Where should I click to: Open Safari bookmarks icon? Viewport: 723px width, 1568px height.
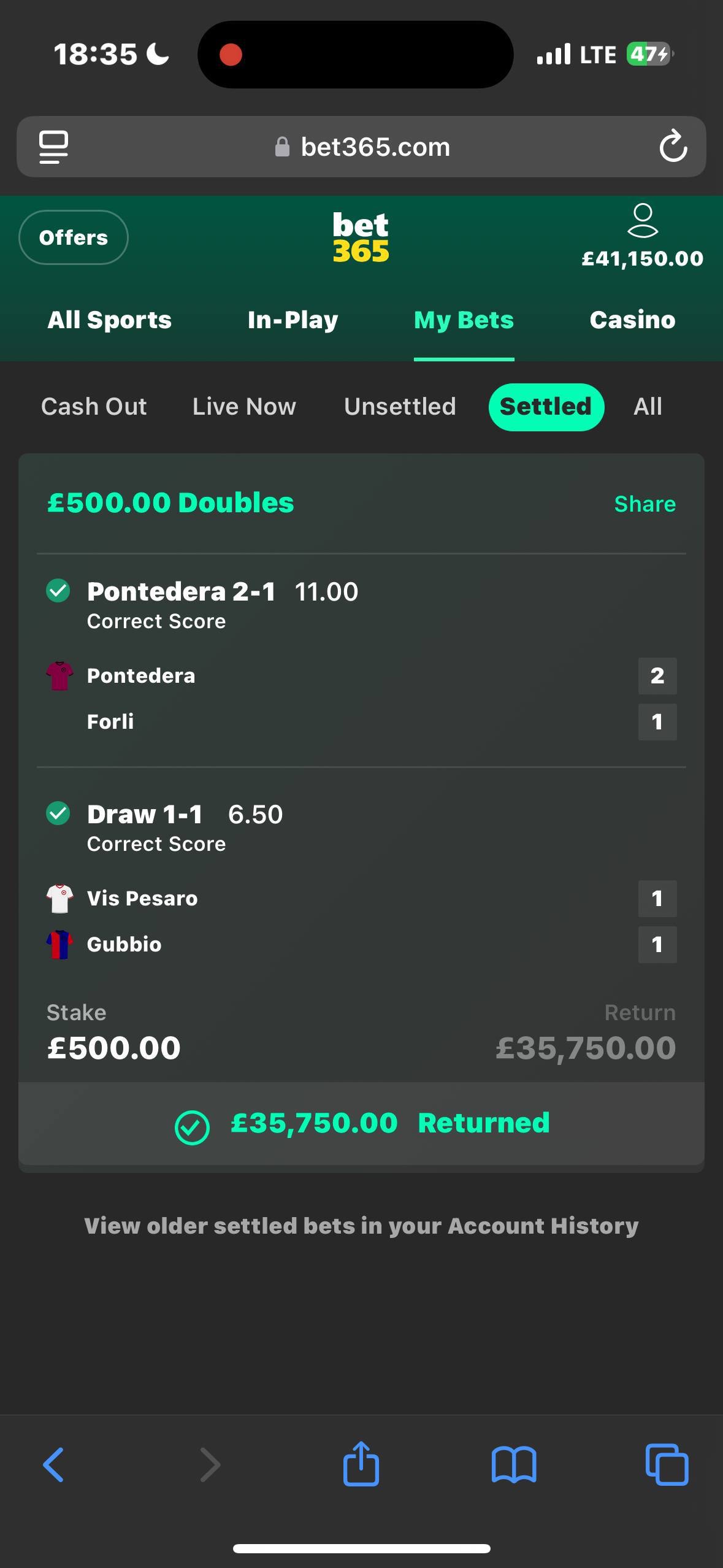point(514,1465)
